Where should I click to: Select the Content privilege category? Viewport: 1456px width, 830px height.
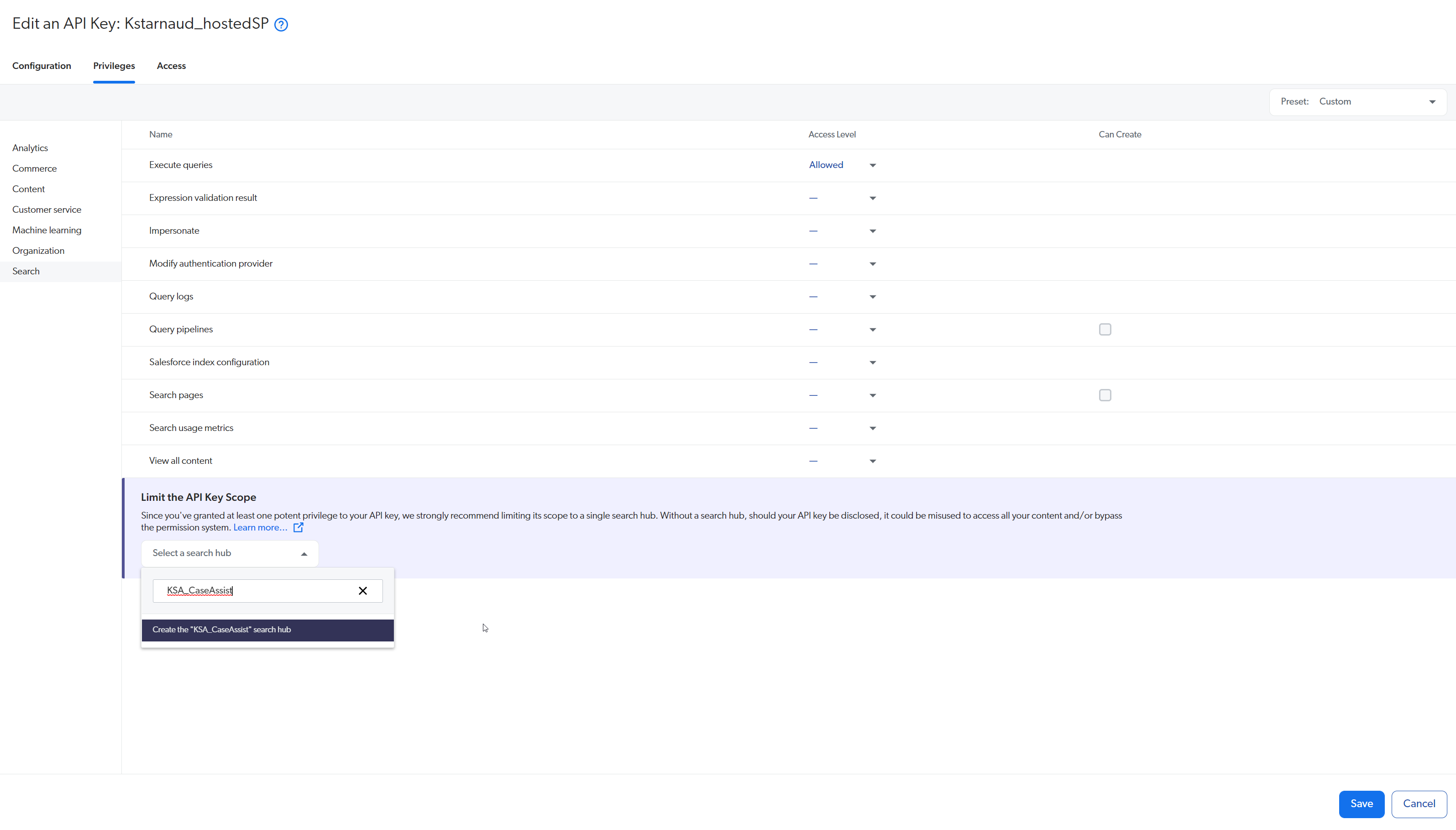pos(28,189)
